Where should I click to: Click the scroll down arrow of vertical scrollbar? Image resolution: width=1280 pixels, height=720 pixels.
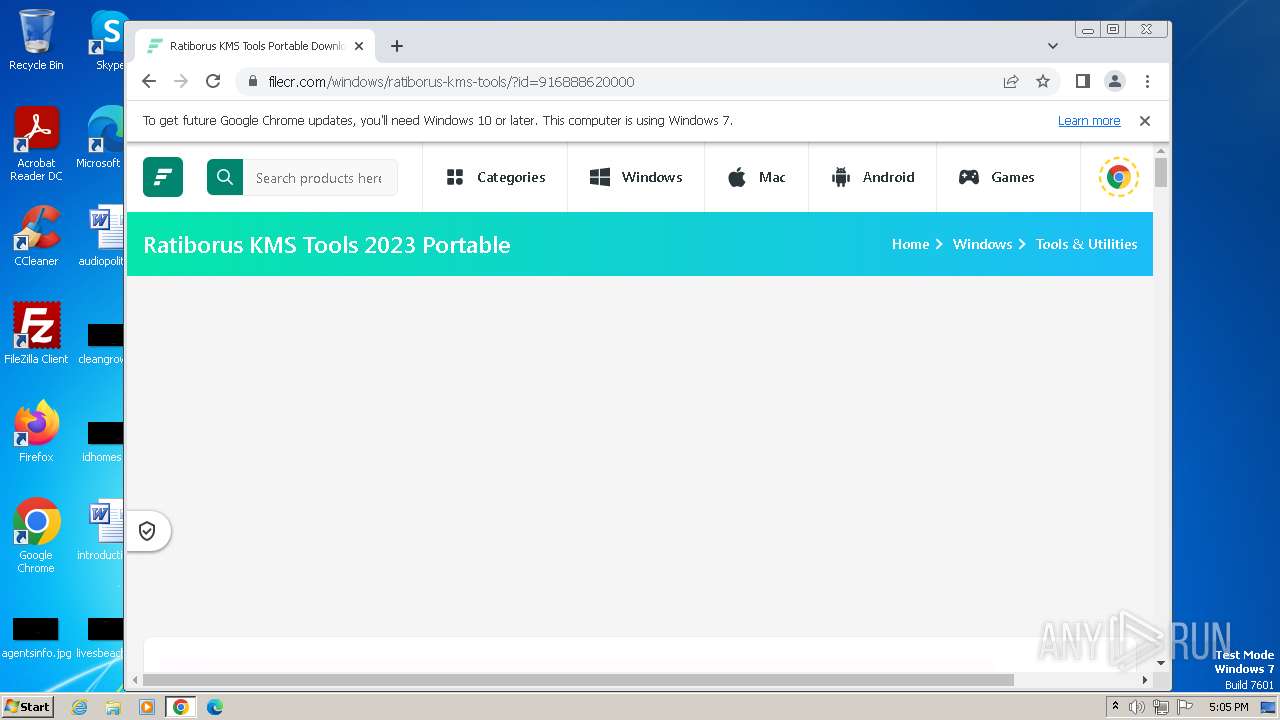(1161, 662)
